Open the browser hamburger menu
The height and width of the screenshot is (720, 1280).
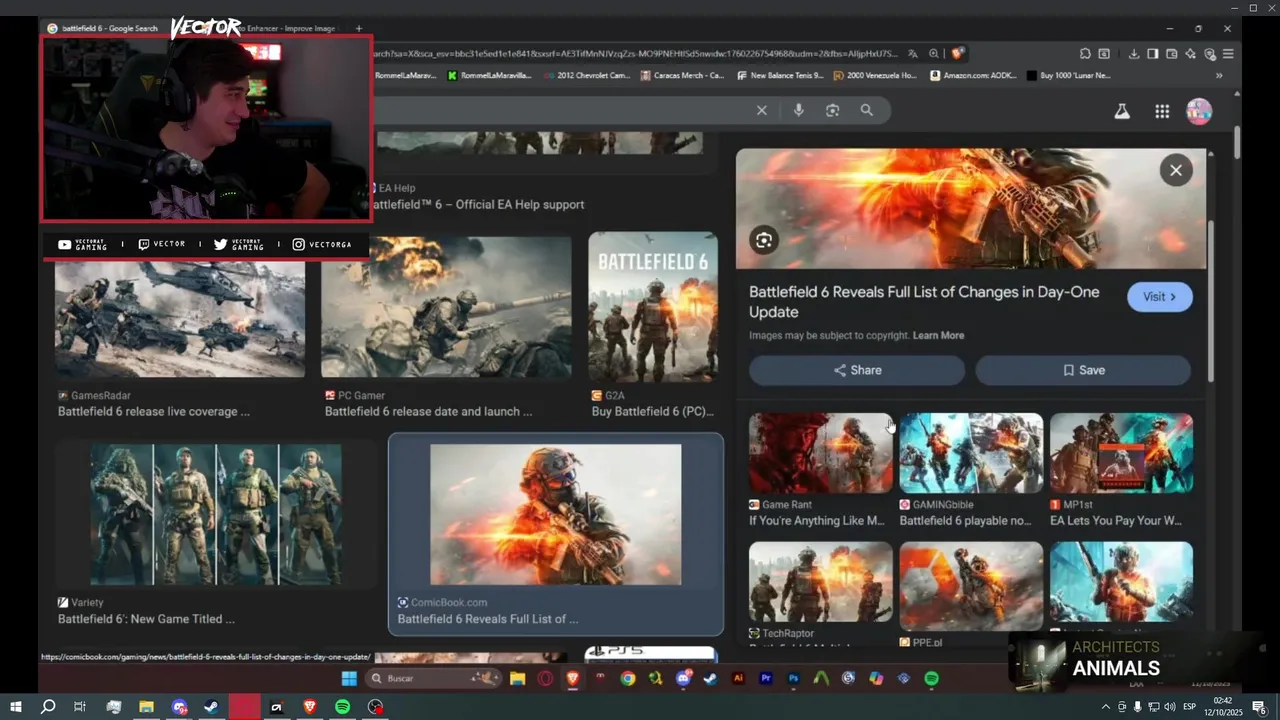[1228, 54]
